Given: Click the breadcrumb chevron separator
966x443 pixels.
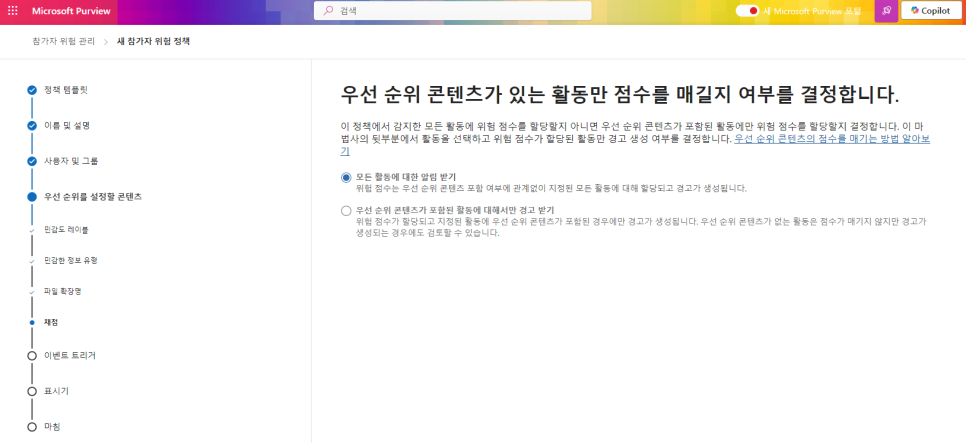Looking at the screenshot, I should (x=106, y=42).
